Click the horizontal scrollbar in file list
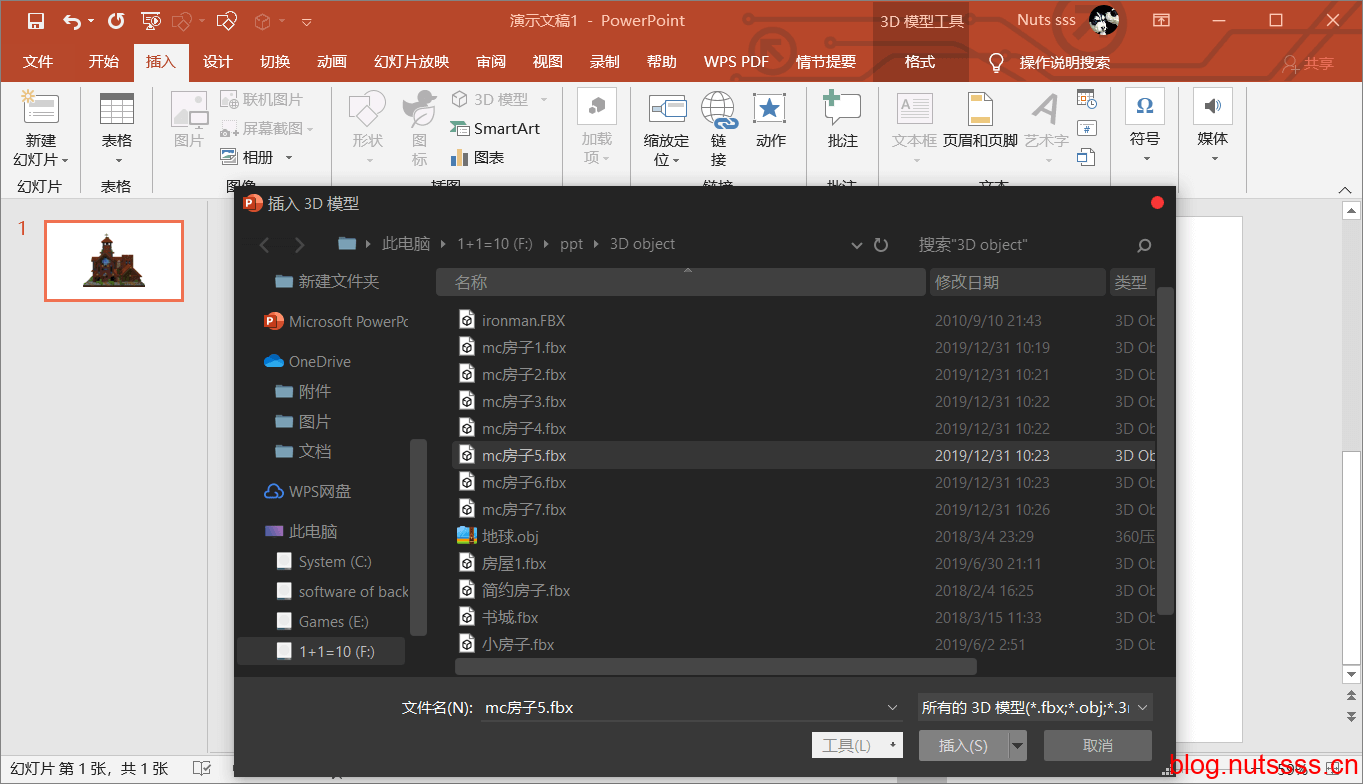Screen dimensions: 1363x784 point(715,666)
